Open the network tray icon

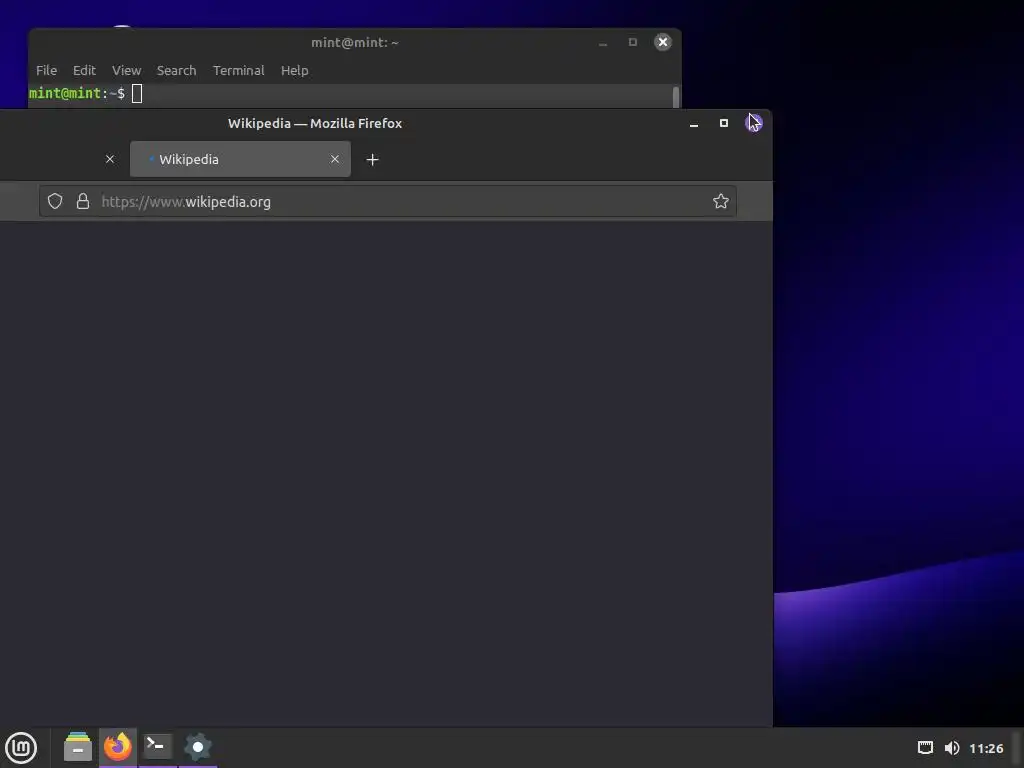(x=925, y=748)
